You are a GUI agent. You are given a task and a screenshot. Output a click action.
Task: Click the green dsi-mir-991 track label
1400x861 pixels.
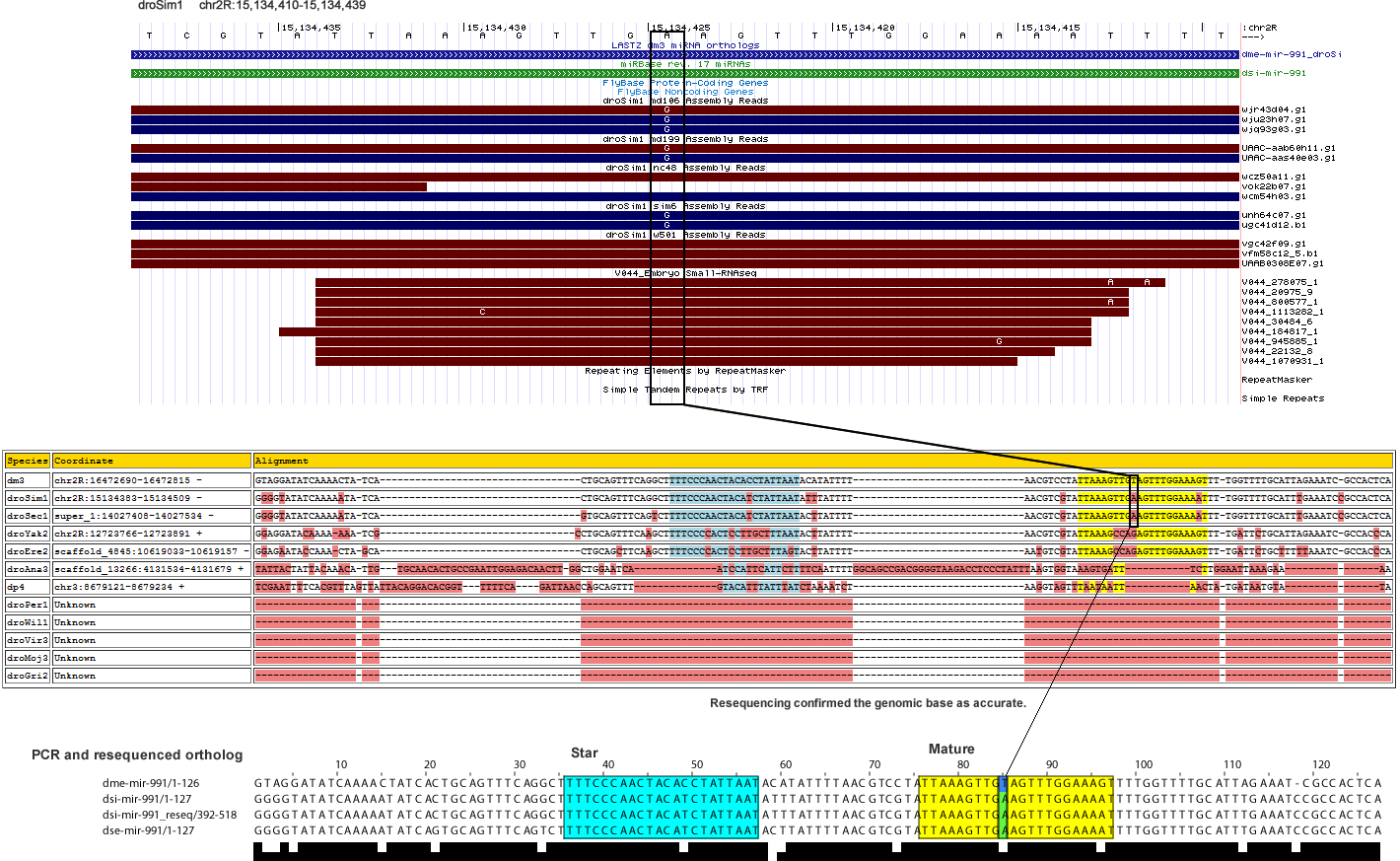coord(1274,73)
